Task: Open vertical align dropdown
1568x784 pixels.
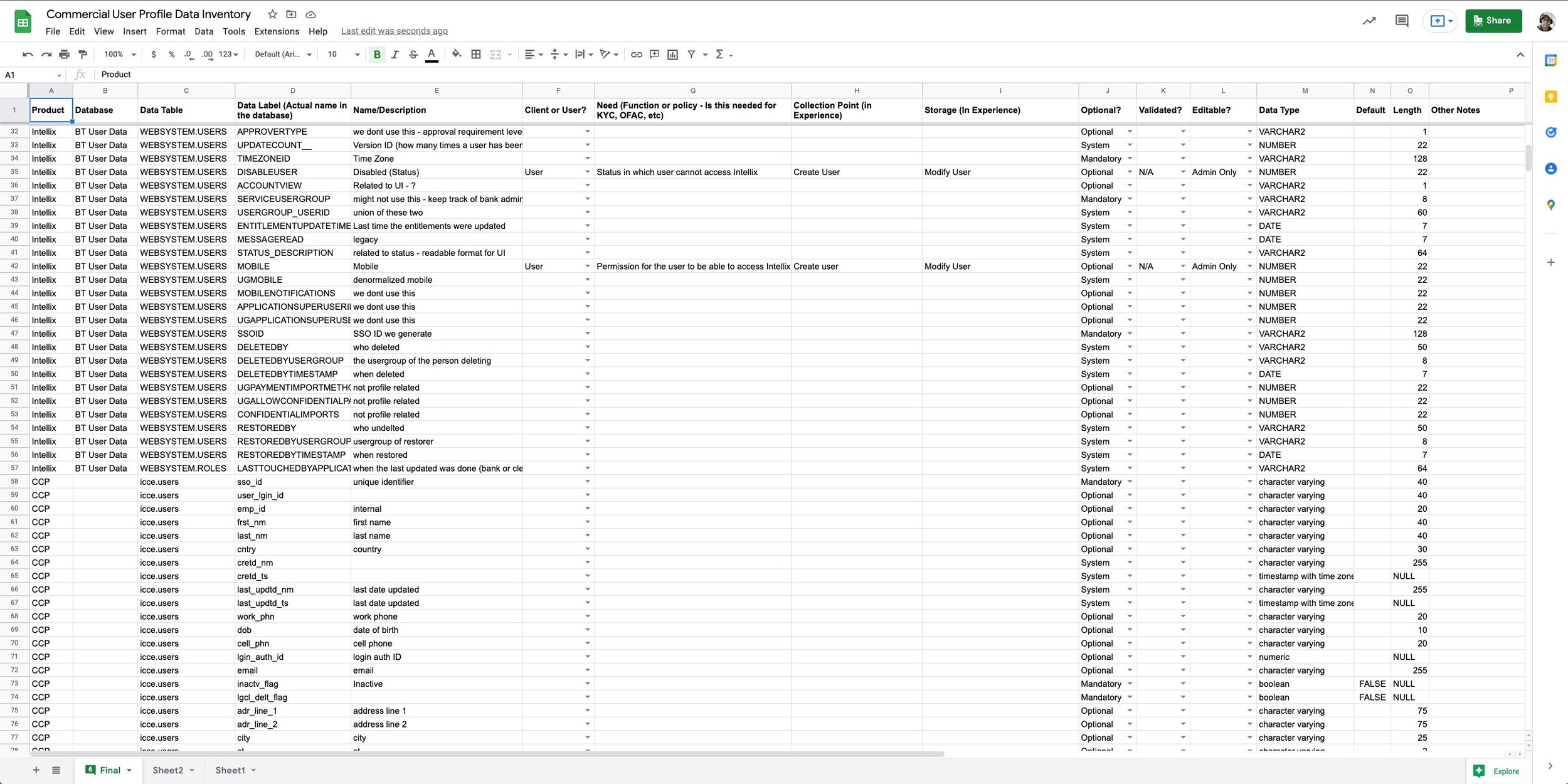Action: coord(558,55)
